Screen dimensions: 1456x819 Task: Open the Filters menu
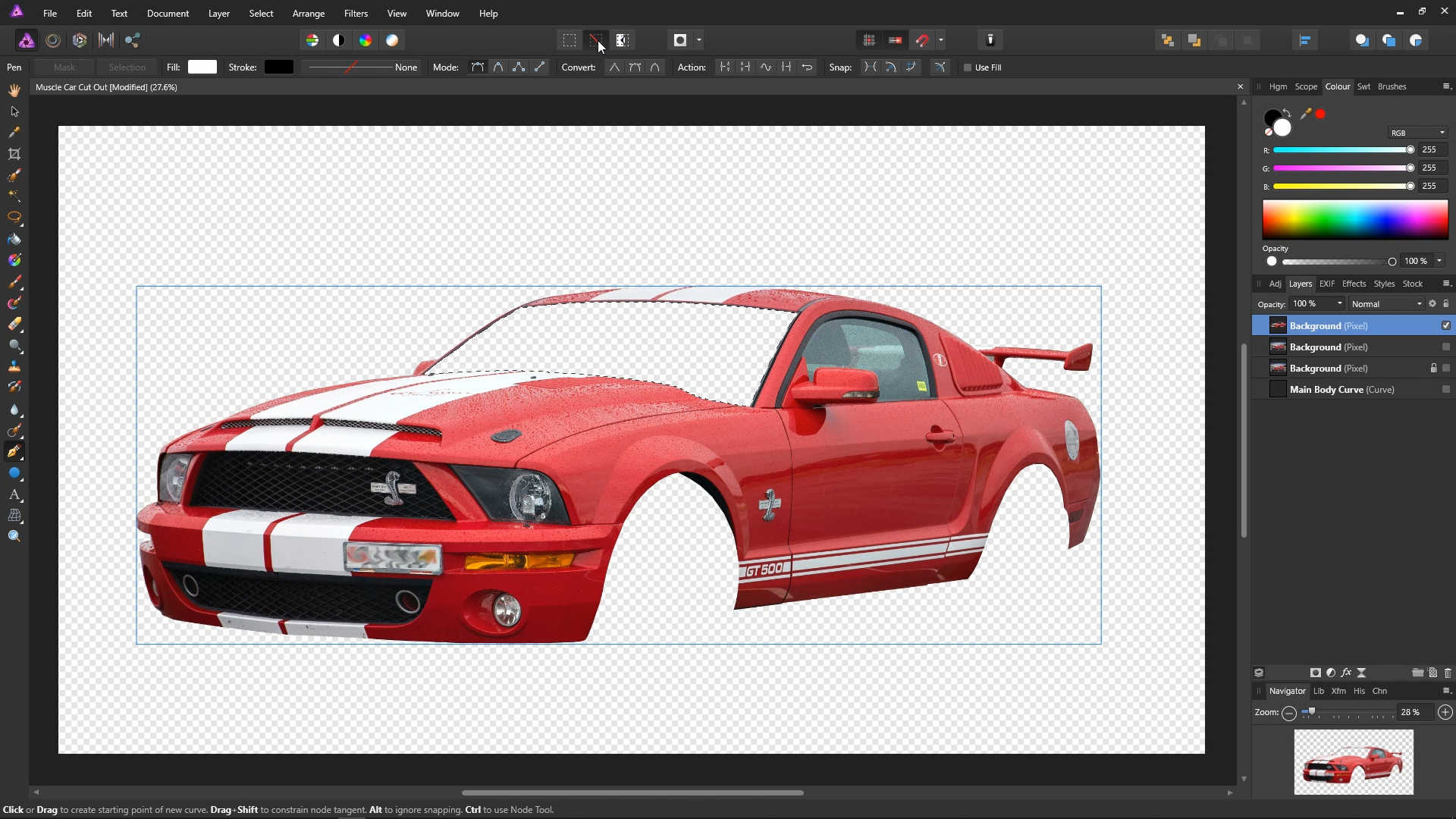point(356,14)
